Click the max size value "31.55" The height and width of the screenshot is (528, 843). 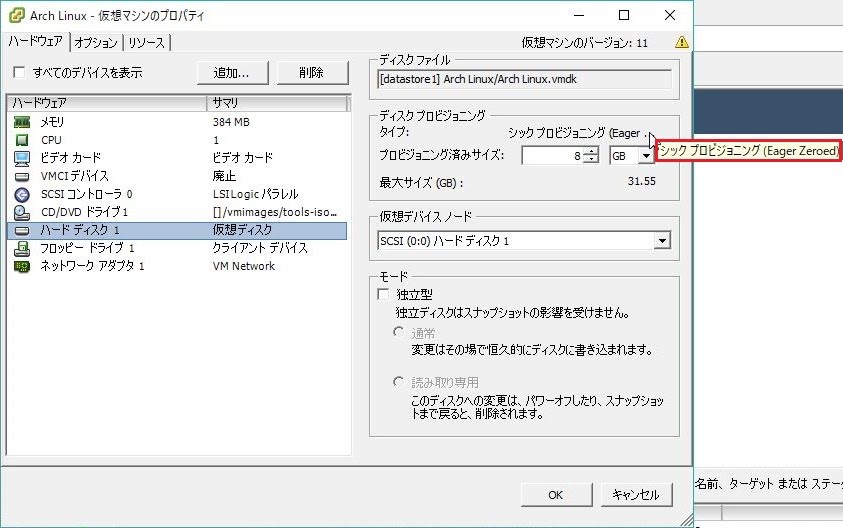641,181
